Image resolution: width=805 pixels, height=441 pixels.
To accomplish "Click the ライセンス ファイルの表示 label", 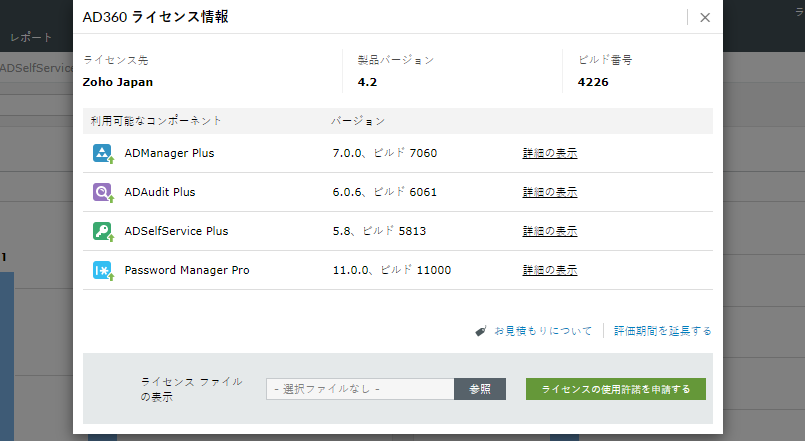I will (191, 389).
